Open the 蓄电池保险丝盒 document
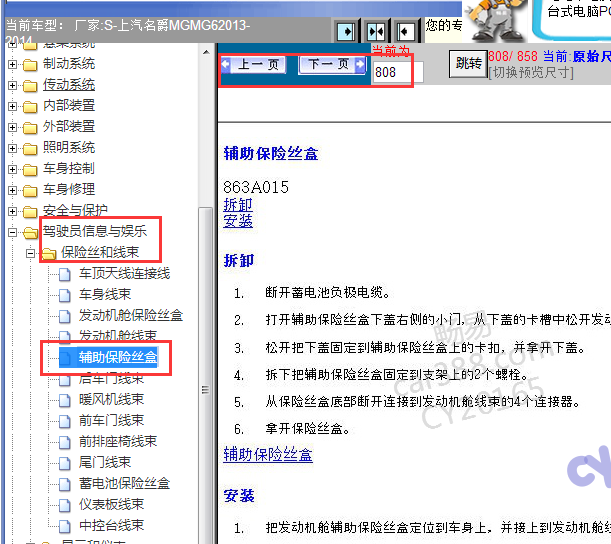 pos(124,484)
